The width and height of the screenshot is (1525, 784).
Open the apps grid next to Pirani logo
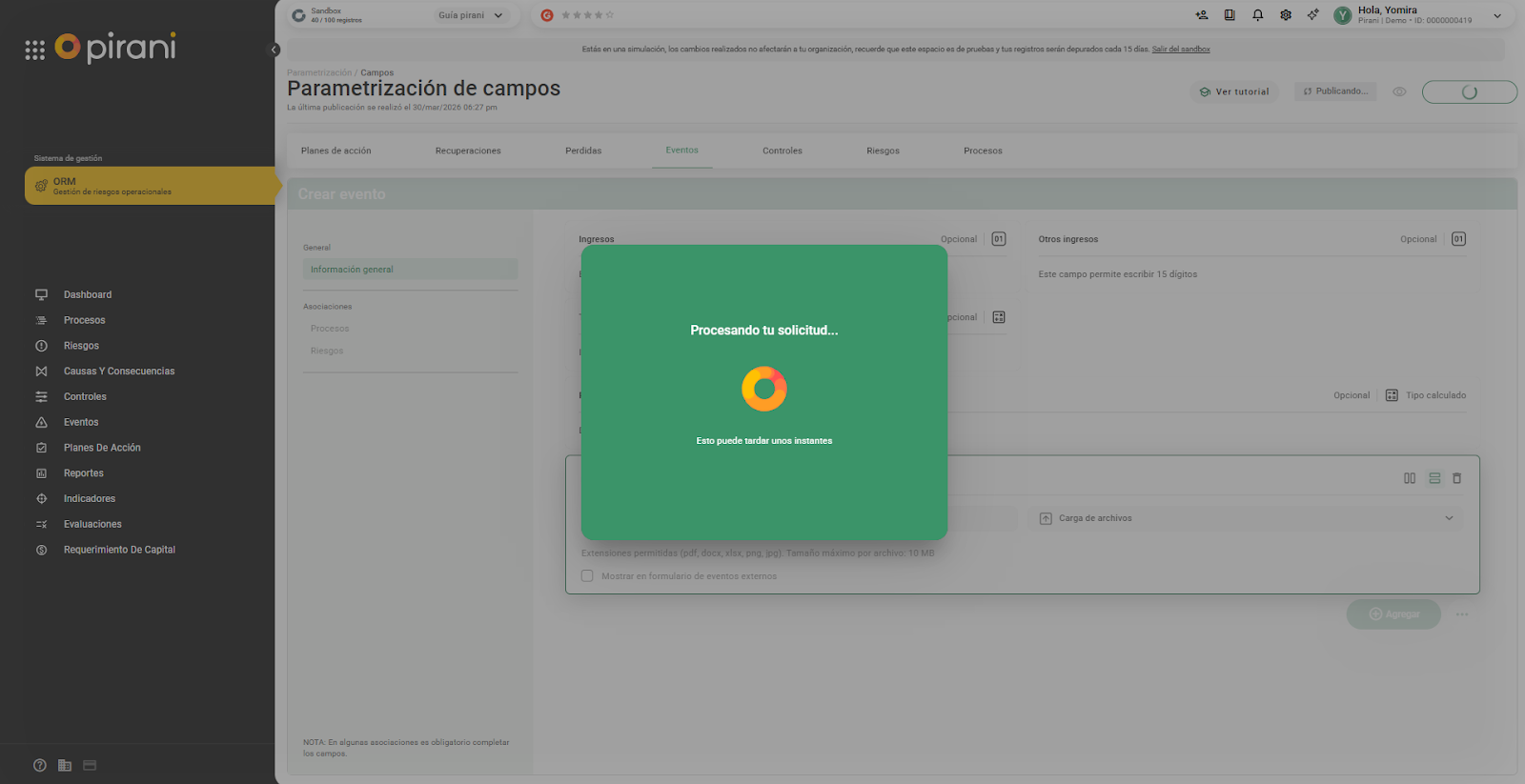[35, 50]
